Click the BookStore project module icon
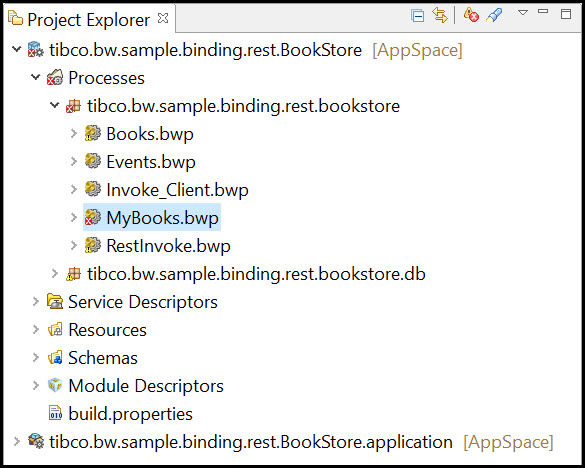This screenshot has width=585, height=468. (x=36, y=50)
